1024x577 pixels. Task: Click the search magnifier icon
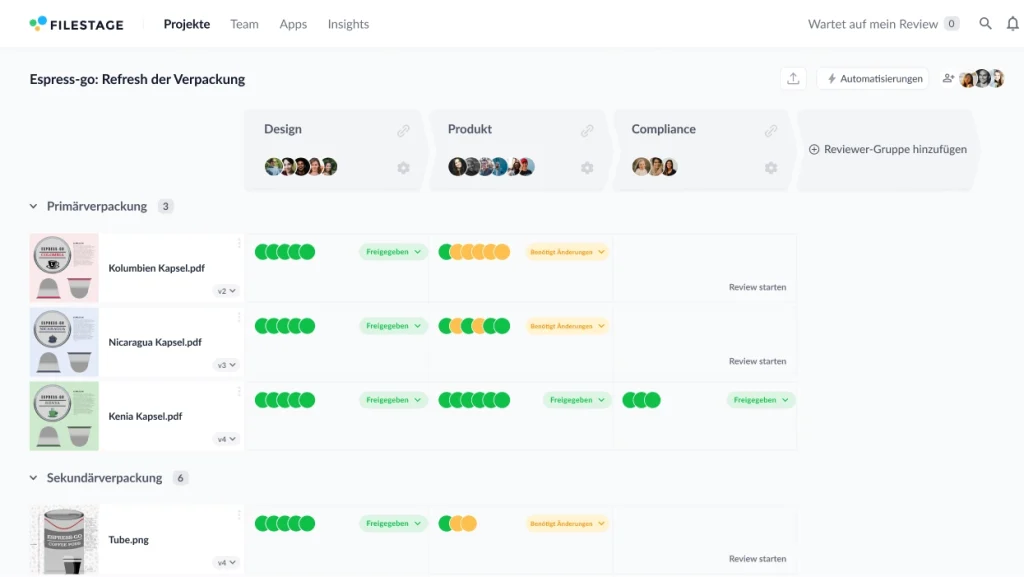(x=985, y=23)
